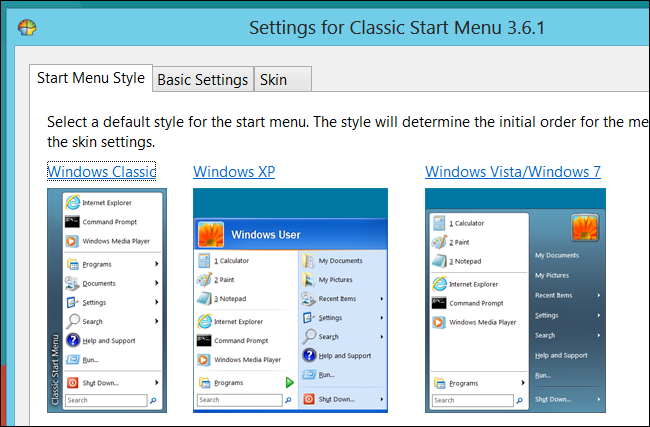Click Search box in Windows Classic preview

pyautogui.click(x=106, y=400)
